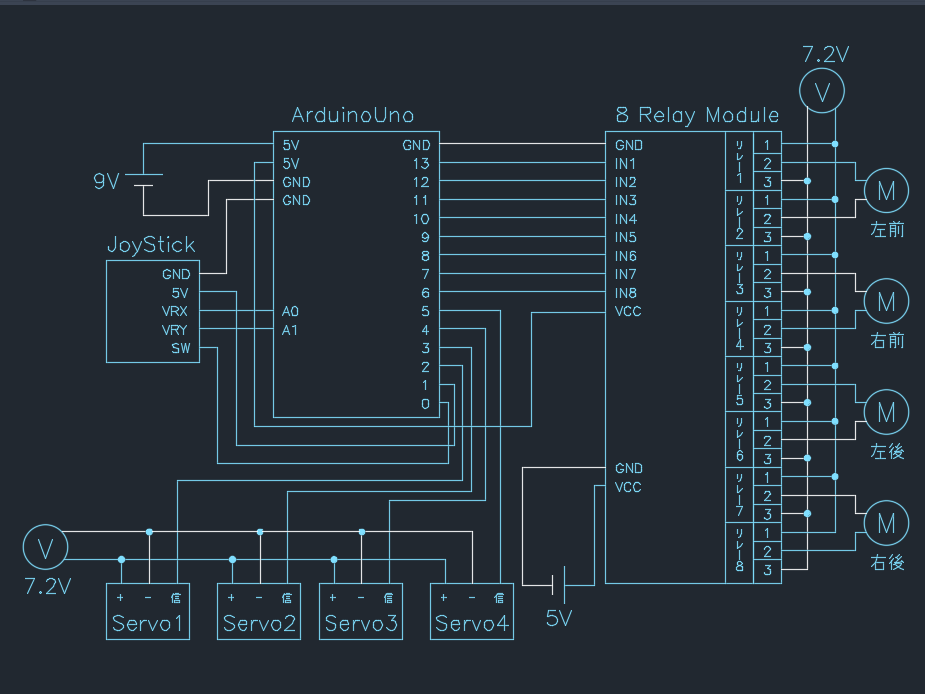The height and width of the screenshot is (694, 925).
Task: Select the IN1 pin label on relay module
Action: tap(626, 164)
